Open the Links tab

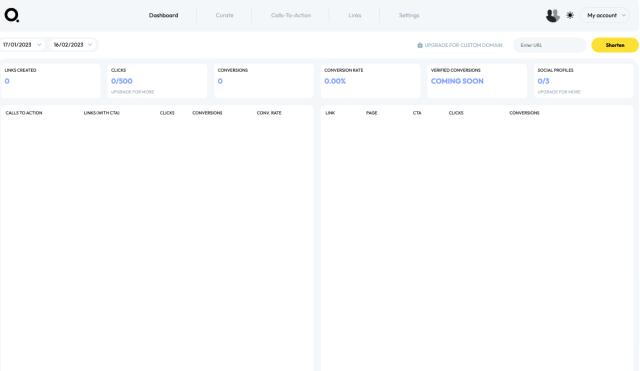tap(355, 16)
